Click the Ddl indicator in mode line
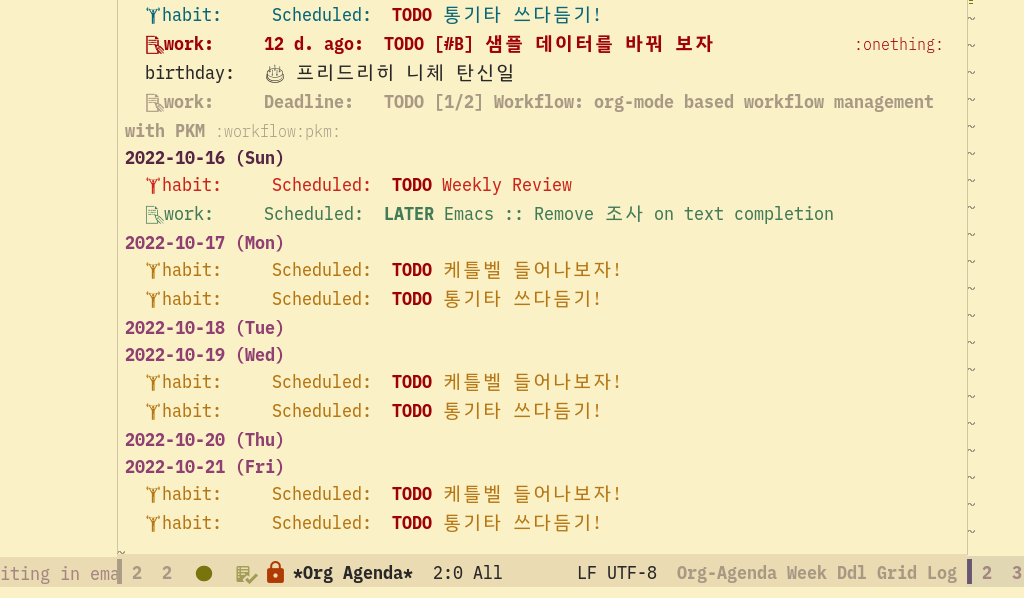1024x598 pixels. (x=852, y=573)
